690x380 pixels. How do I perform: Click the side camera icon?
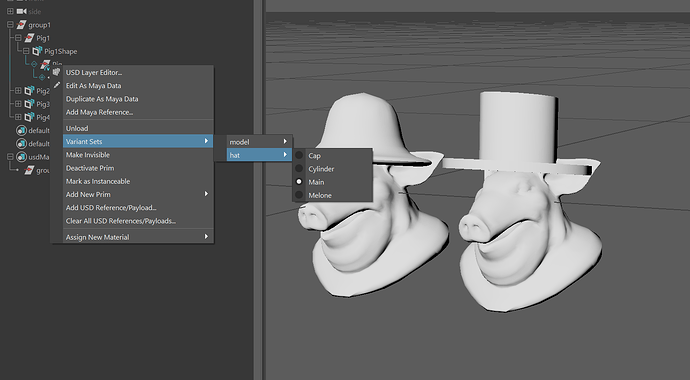coord(21,11)
